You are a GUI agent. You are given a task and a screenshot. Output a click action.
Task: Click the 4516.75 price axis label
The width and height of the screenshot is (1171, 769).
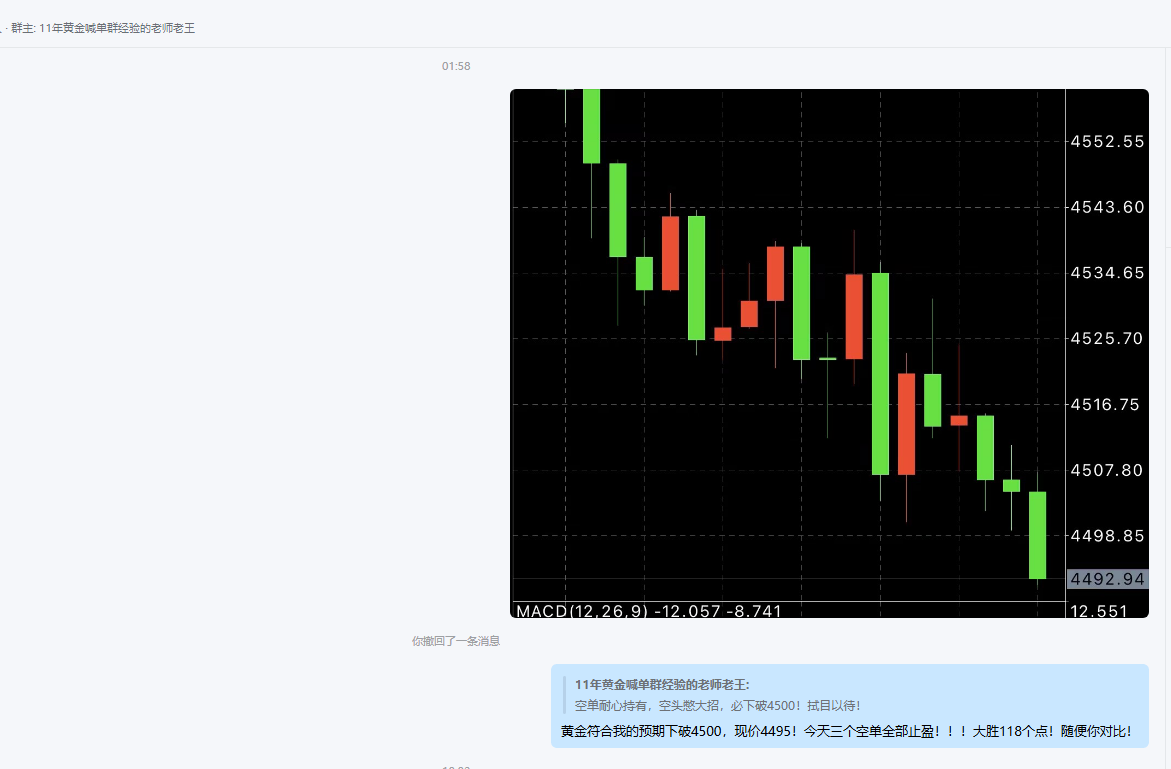coord(1105,405)
